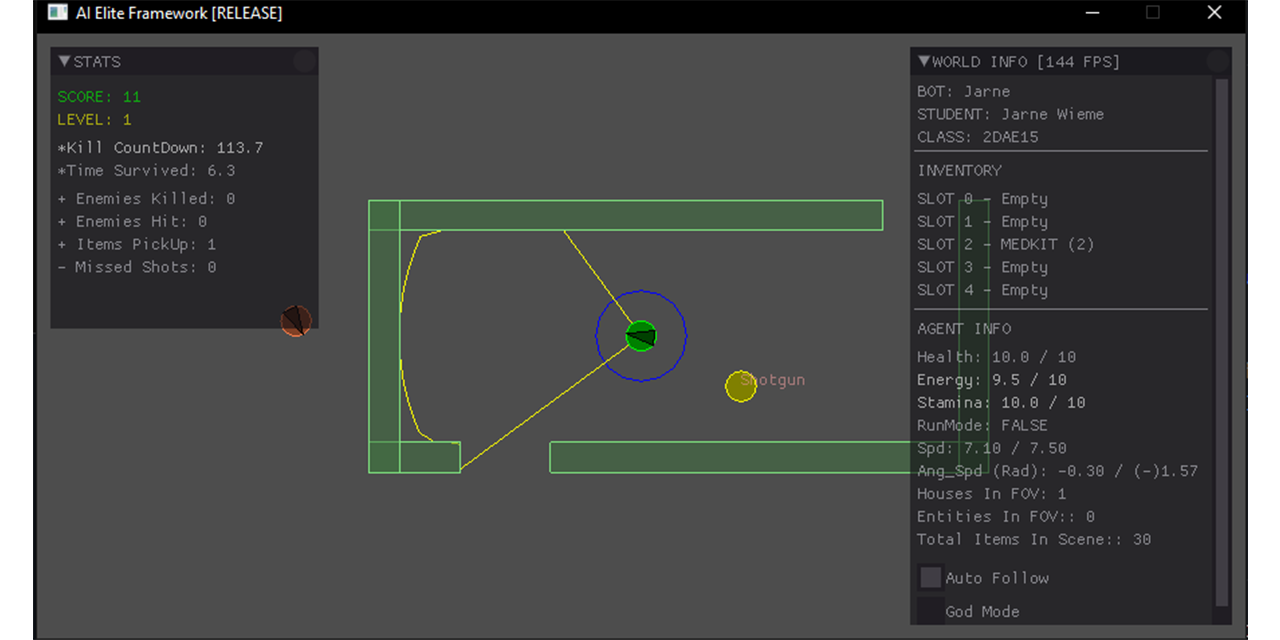The height and width of the screenshot is (640, 1280).
Task: Select SLOT 2 containing MEDKIT (2)
Action: tap(1005, 244)
